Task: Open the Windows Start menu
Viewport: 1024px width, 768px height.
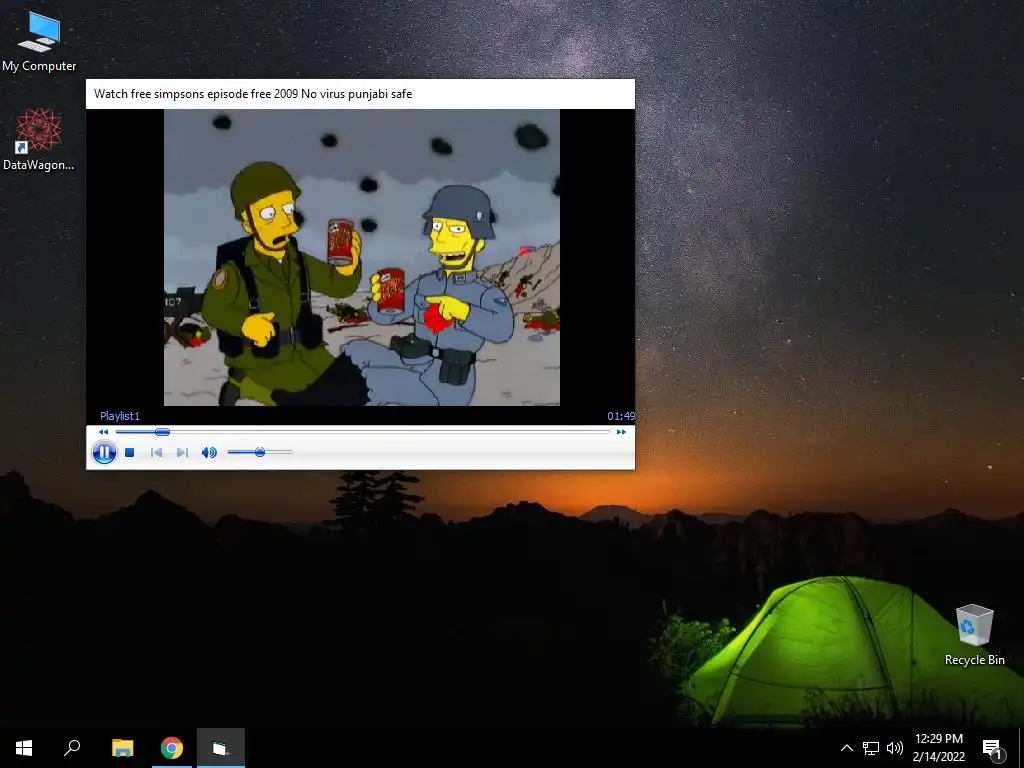Action: [x=24, y=748]
